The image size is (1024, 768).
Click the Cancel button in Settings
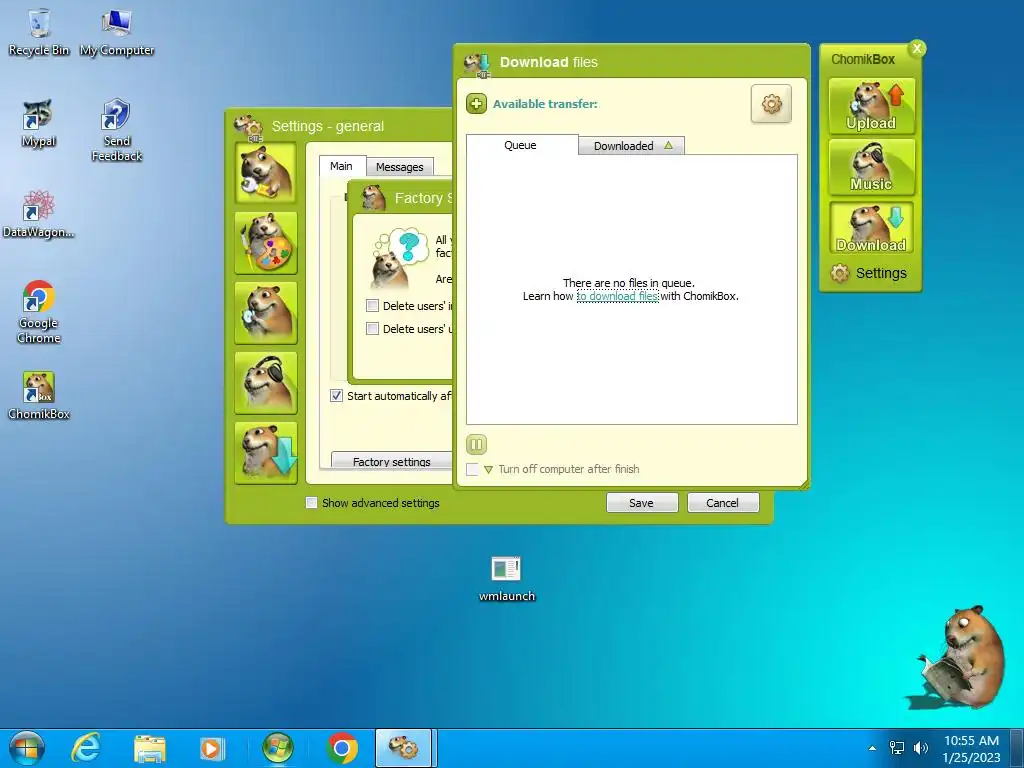[x=723, y=503]
